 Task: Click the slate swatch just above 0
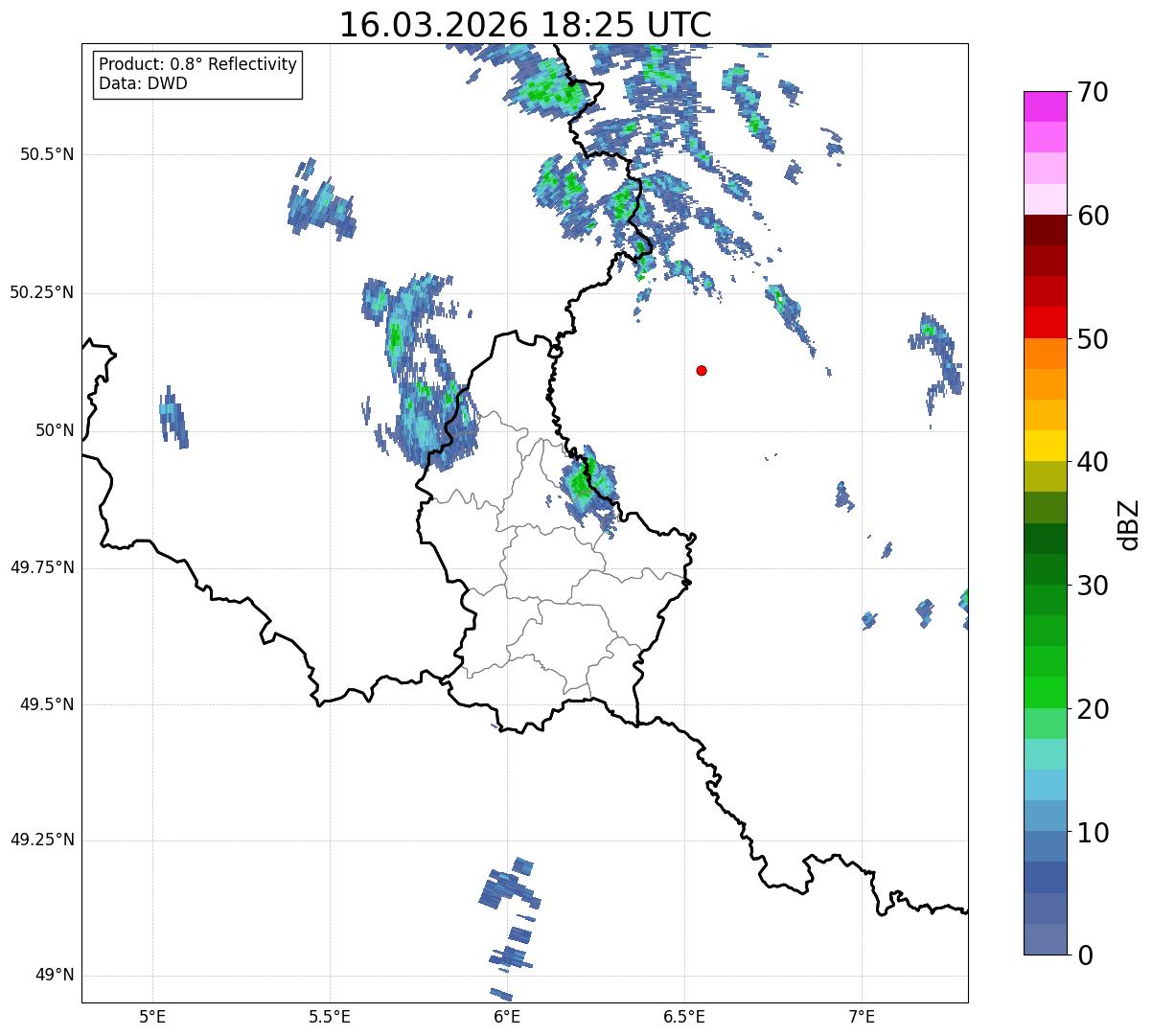(1046, 939)
